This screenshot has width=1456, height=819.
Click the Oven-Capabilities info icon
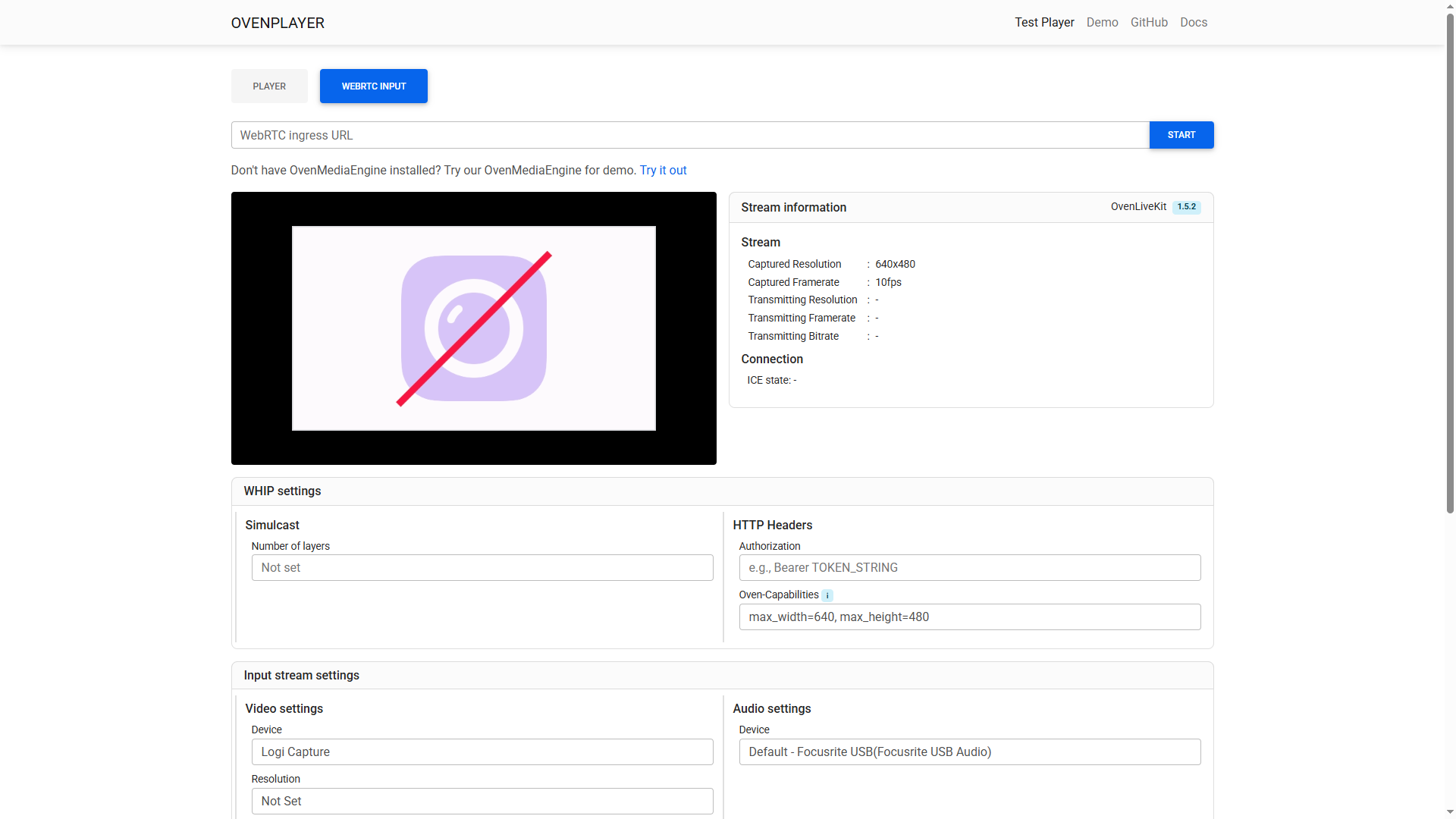click(827, 596)
